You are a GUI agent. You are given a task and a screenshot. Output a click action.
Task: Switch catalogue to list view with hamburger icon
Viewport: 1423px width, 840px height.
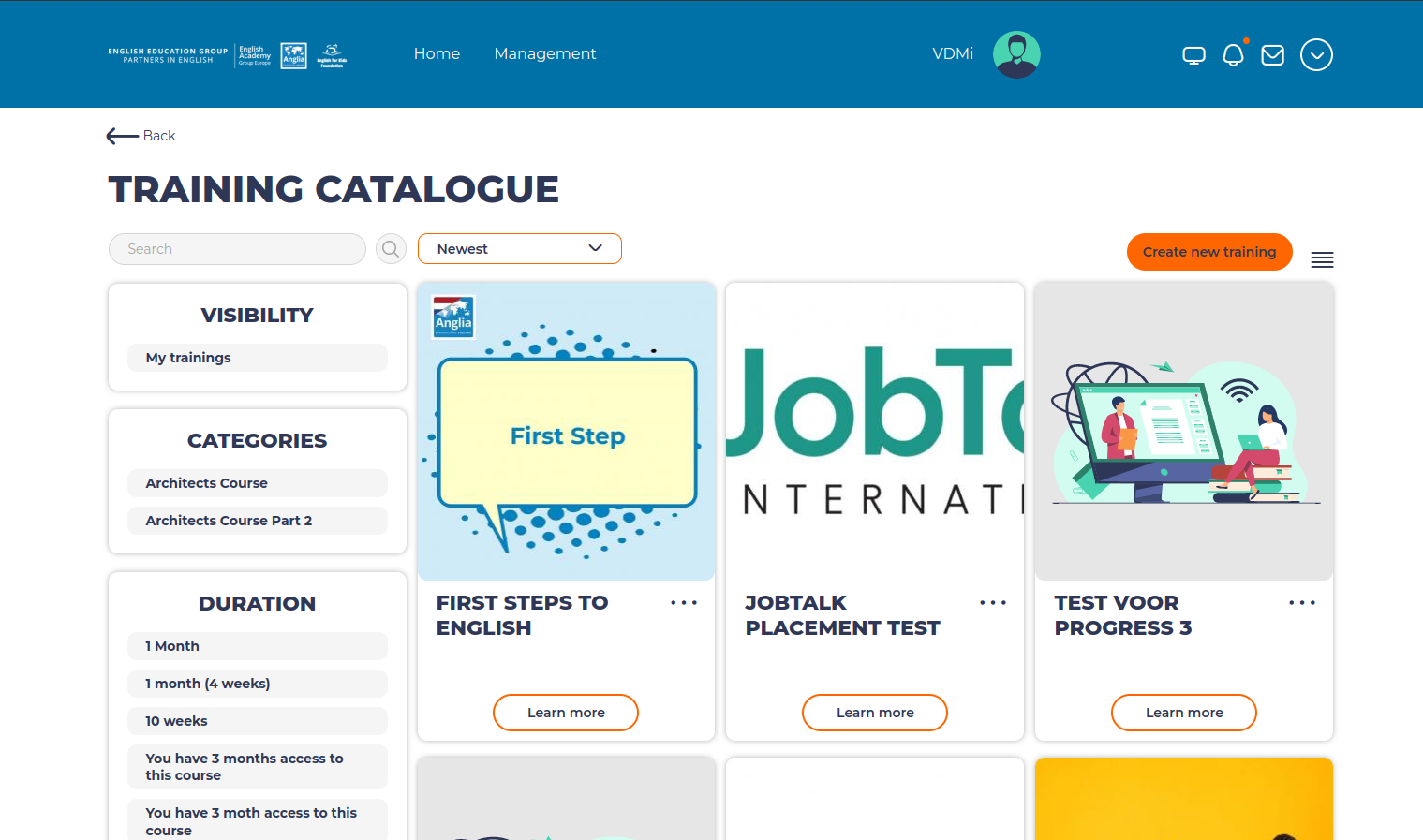pos(1322,259)
